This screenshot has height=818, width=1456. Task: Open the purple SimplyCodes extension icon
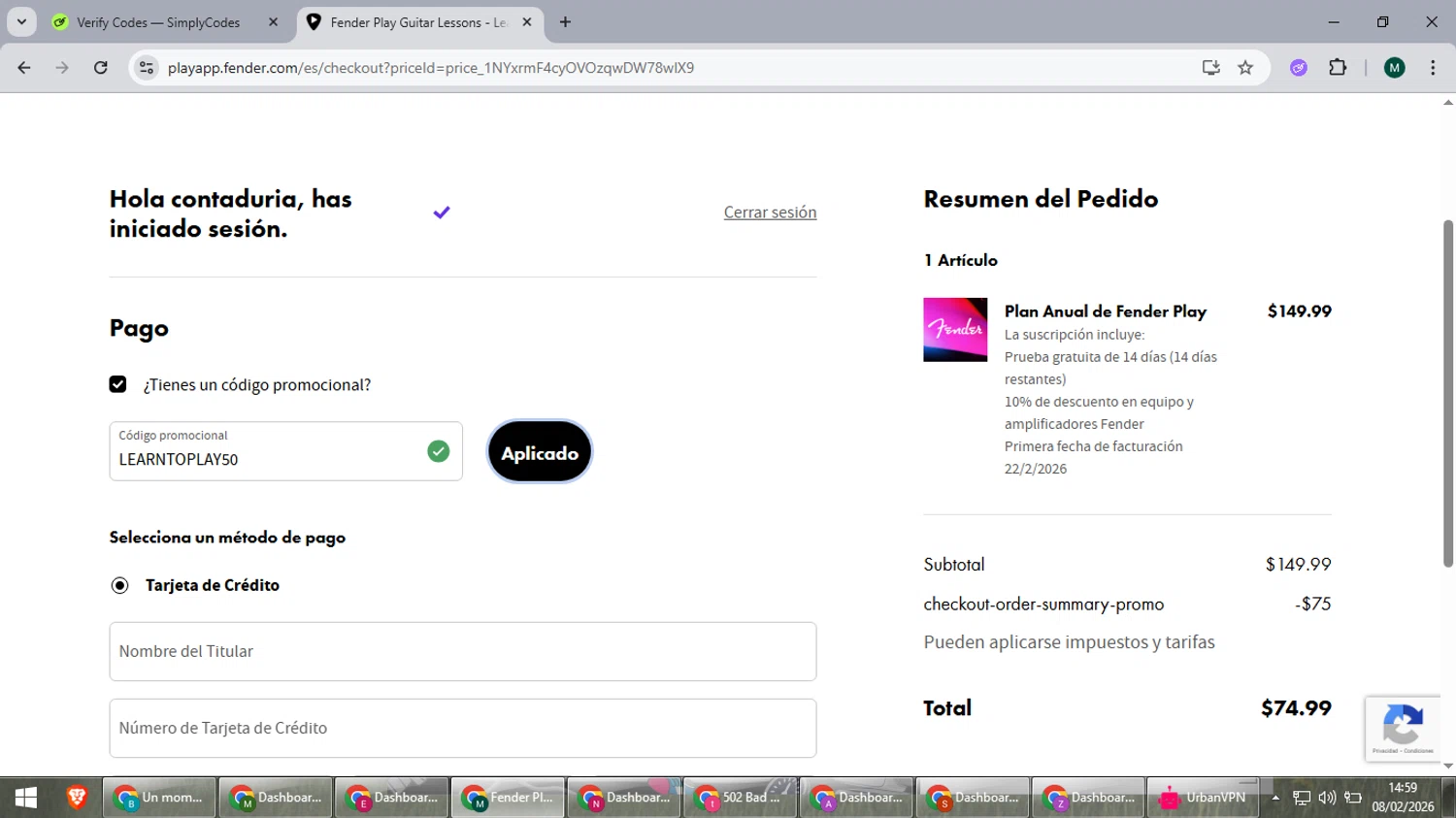point(1299,68)
